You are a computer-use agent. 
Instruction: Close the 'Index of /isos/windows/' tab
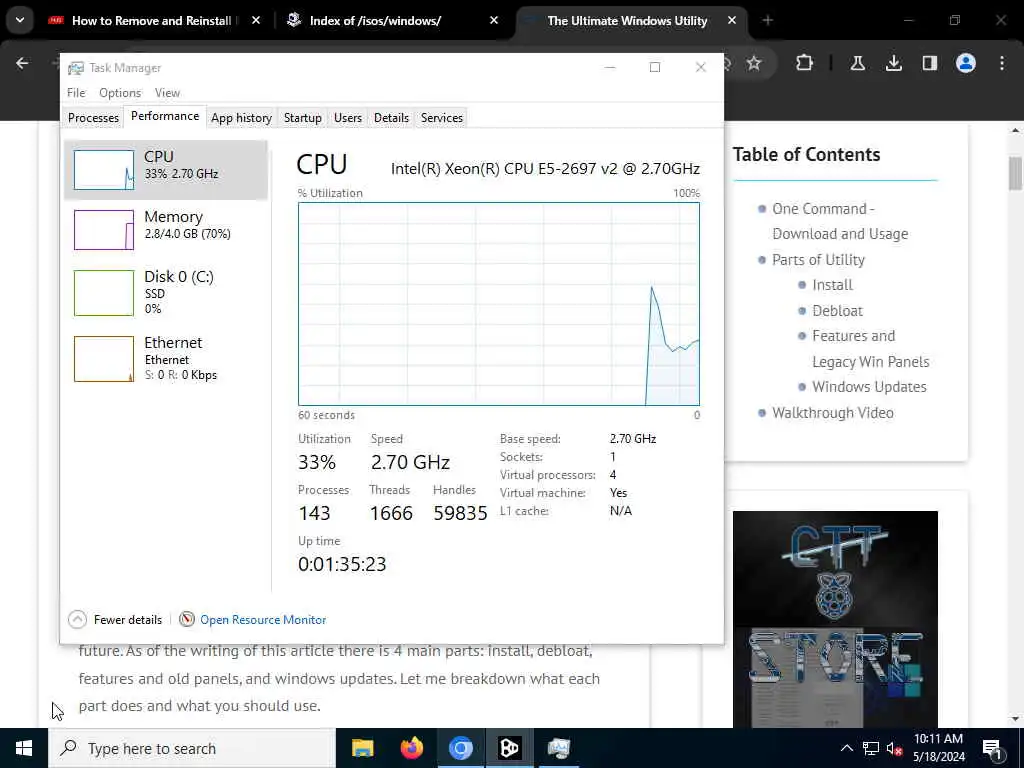click(494, 21)
